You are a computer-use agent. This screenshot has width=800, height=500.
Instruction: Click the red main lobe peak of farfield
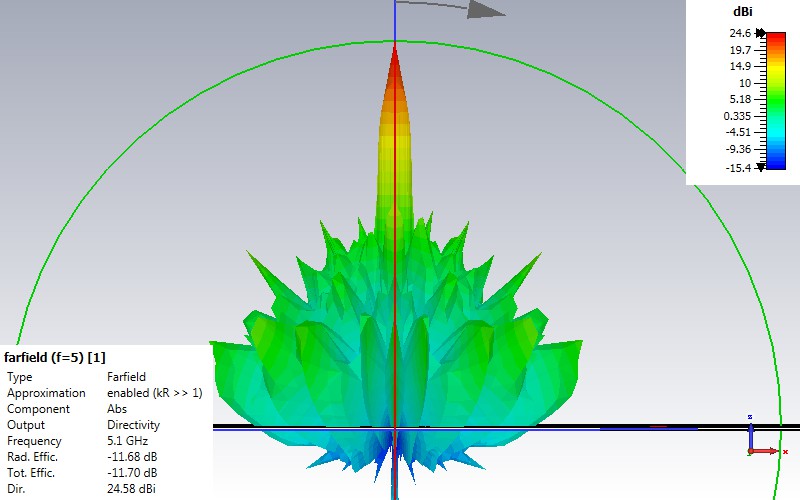[395, 66]
